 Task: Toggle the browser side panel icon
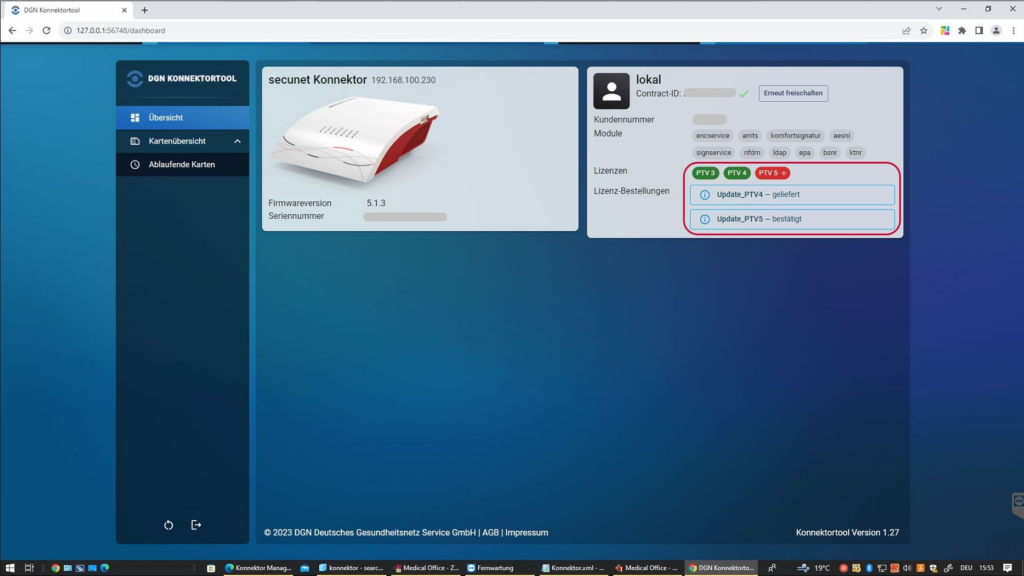coord(979,31)
